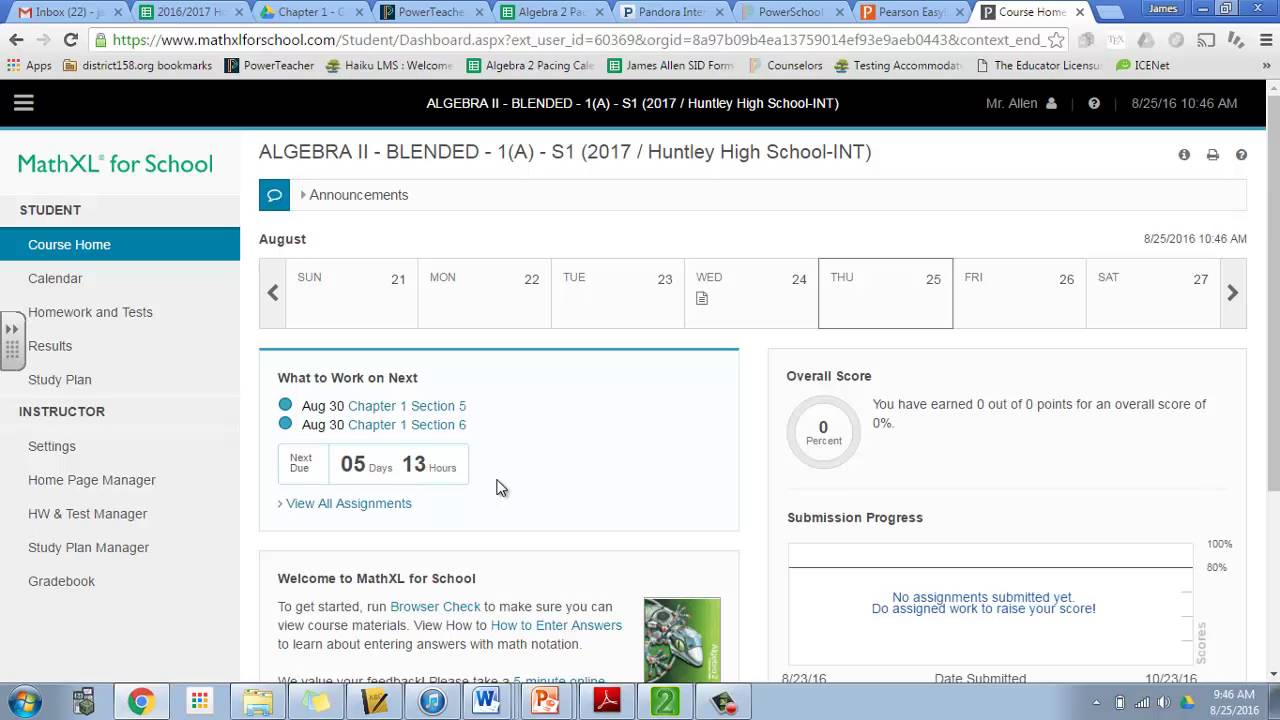
Task: Open Haiku LMS bookmark
Action: click(389, 65)
